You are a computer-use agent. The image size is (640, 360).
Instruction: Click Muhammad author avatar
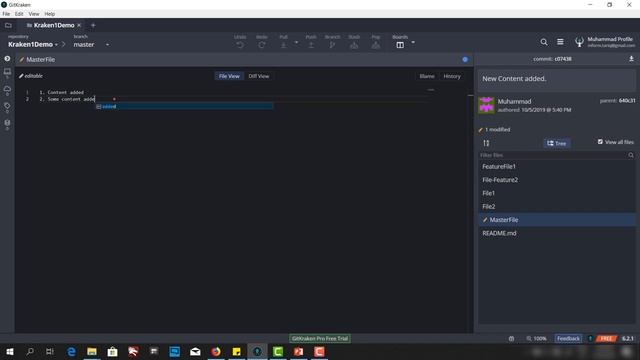coord(487,105)
